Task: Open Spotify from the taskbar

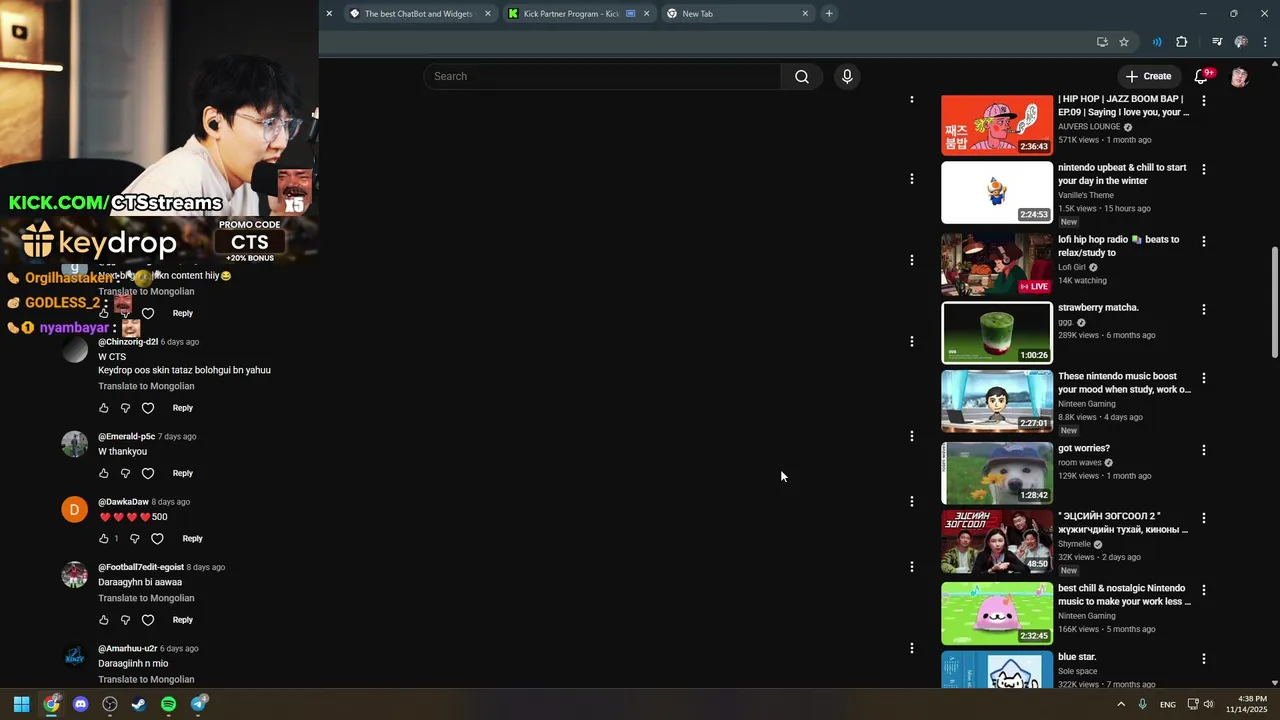Action: 168,704
